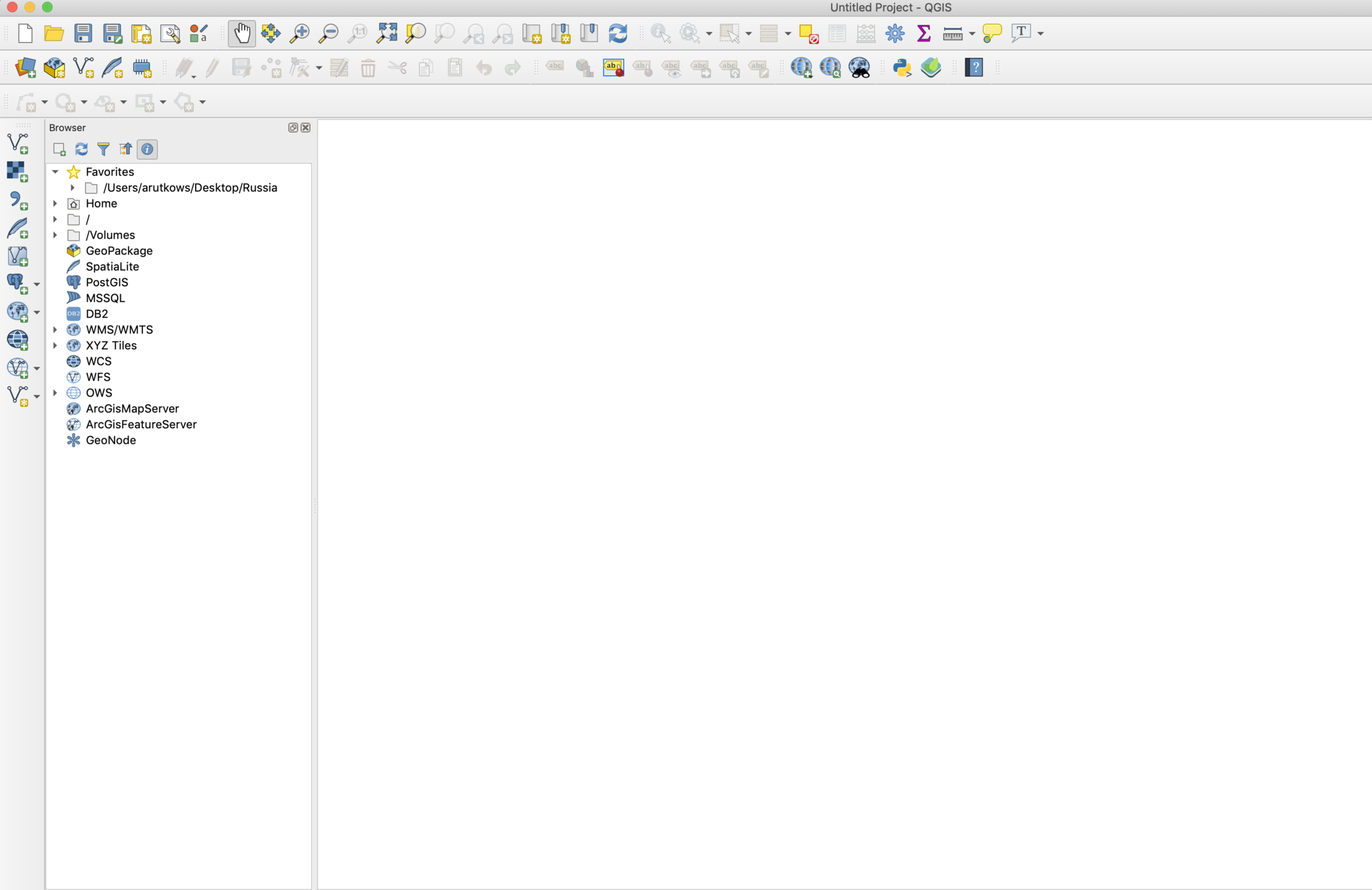This screenshot has width=1372, height=890.
Task: Select PostGIS in the Browser tree
Action: (107, 282)
